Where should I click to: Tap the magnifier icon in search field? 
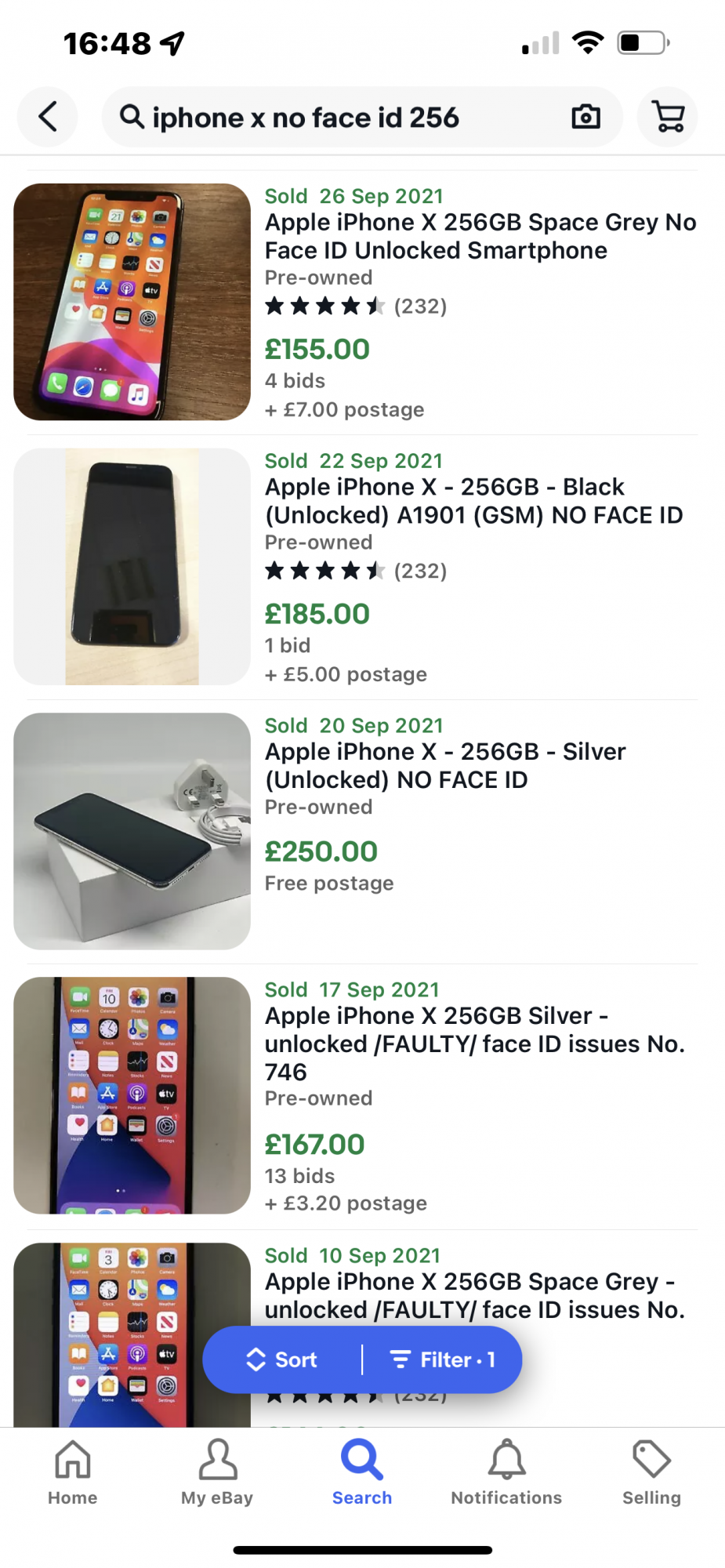pyautogui.click(x=132, y=117)
